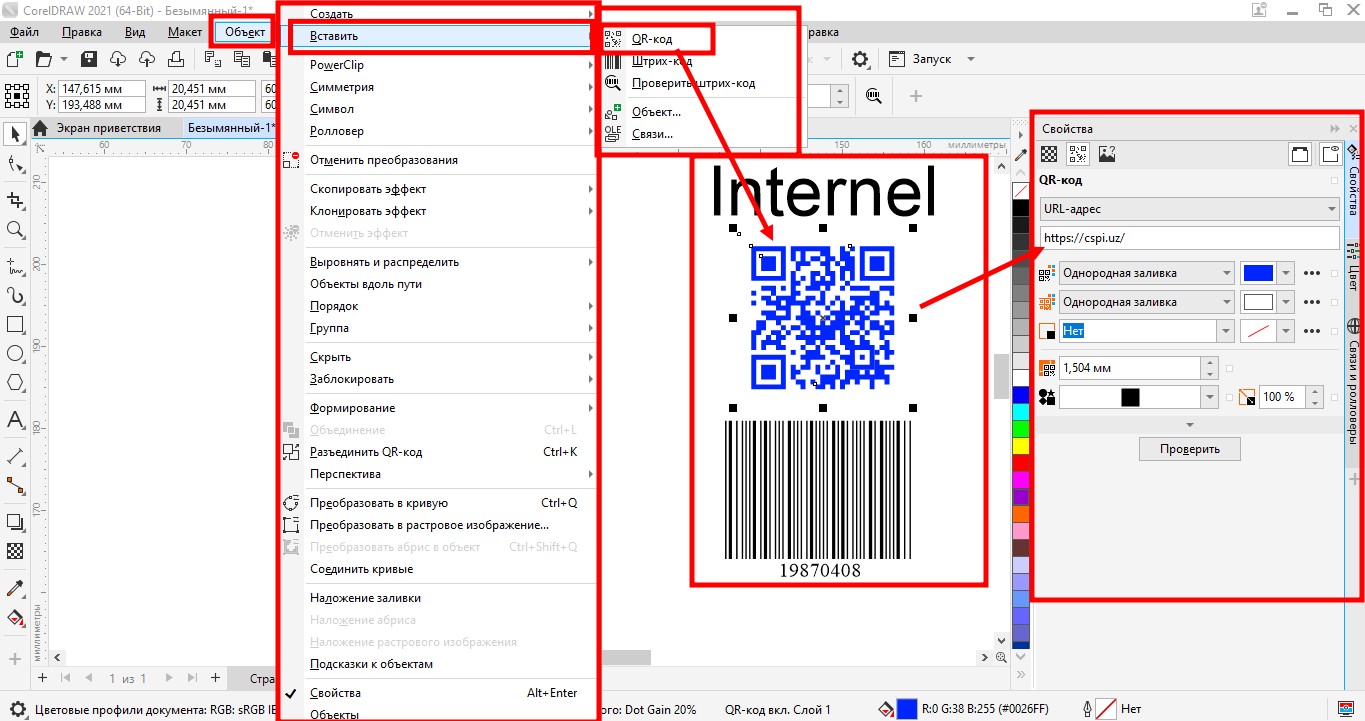Open the Запуск launcher dropdown
This screenshot has width=1365, height=721.
[x=971, y=59]
